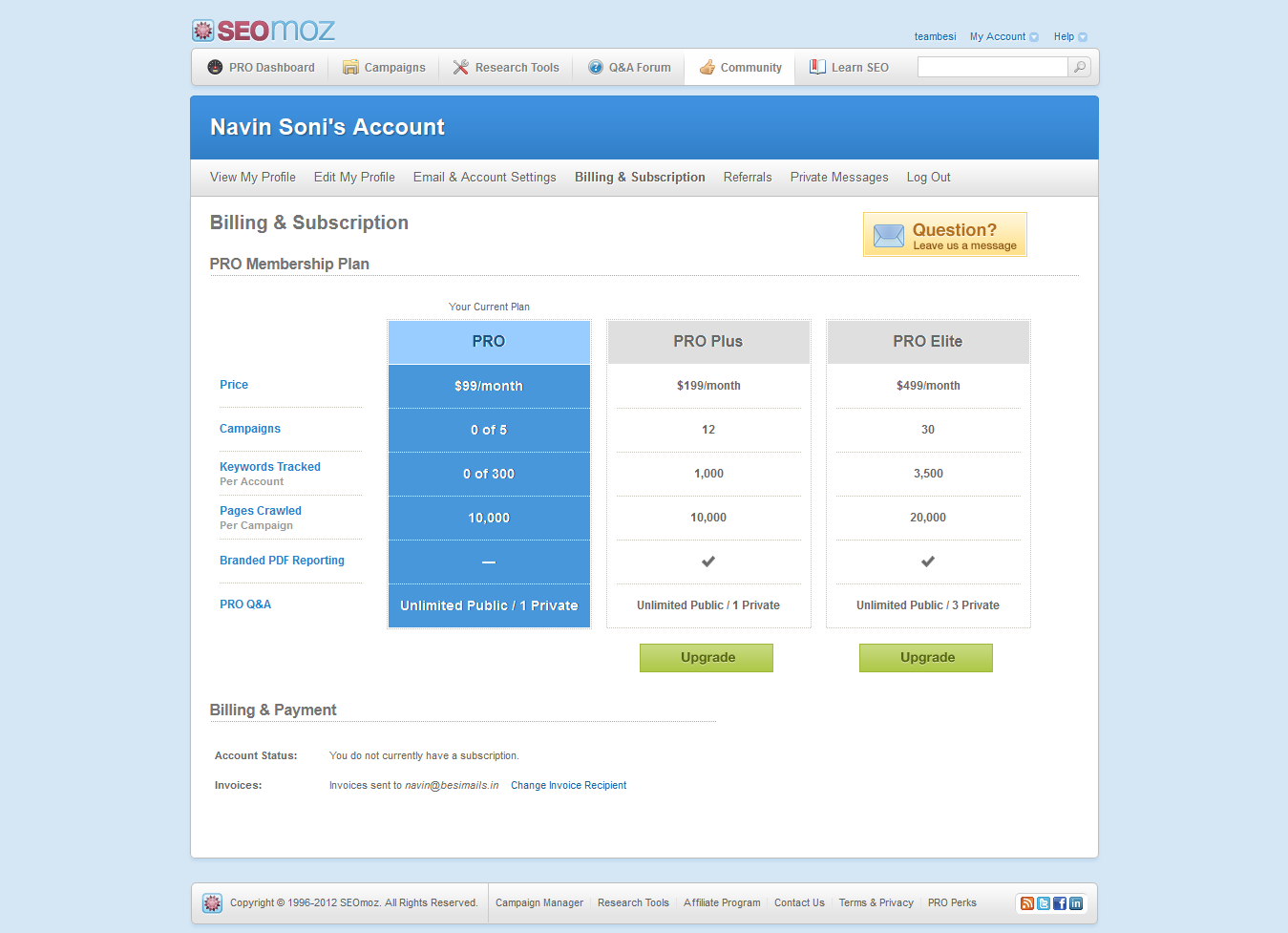Click the footer SEOmoz gear badge

[212, 903]
